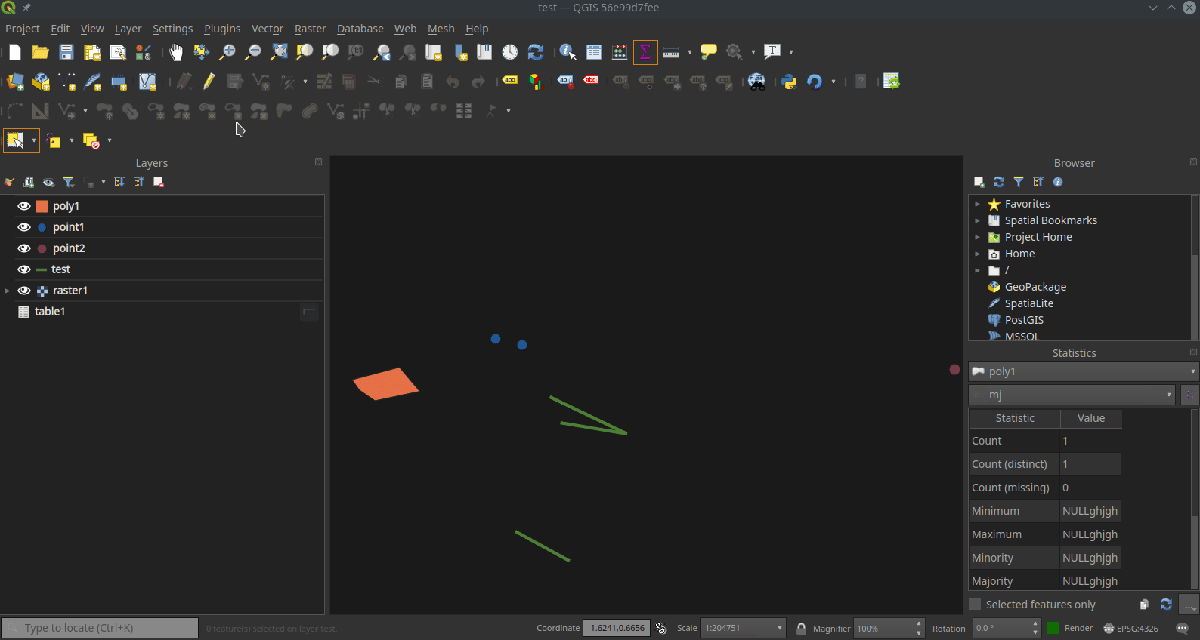Open the Statistical Summary sigma tool

tap(645, 52)
